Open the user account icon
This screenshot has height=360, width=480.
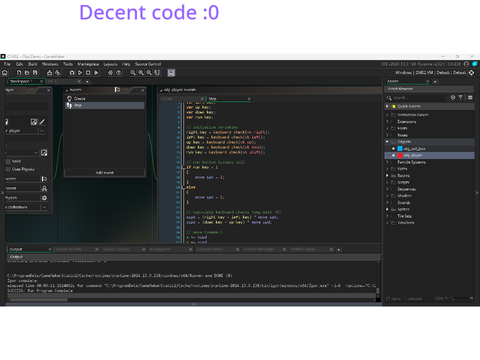[466, 64]
